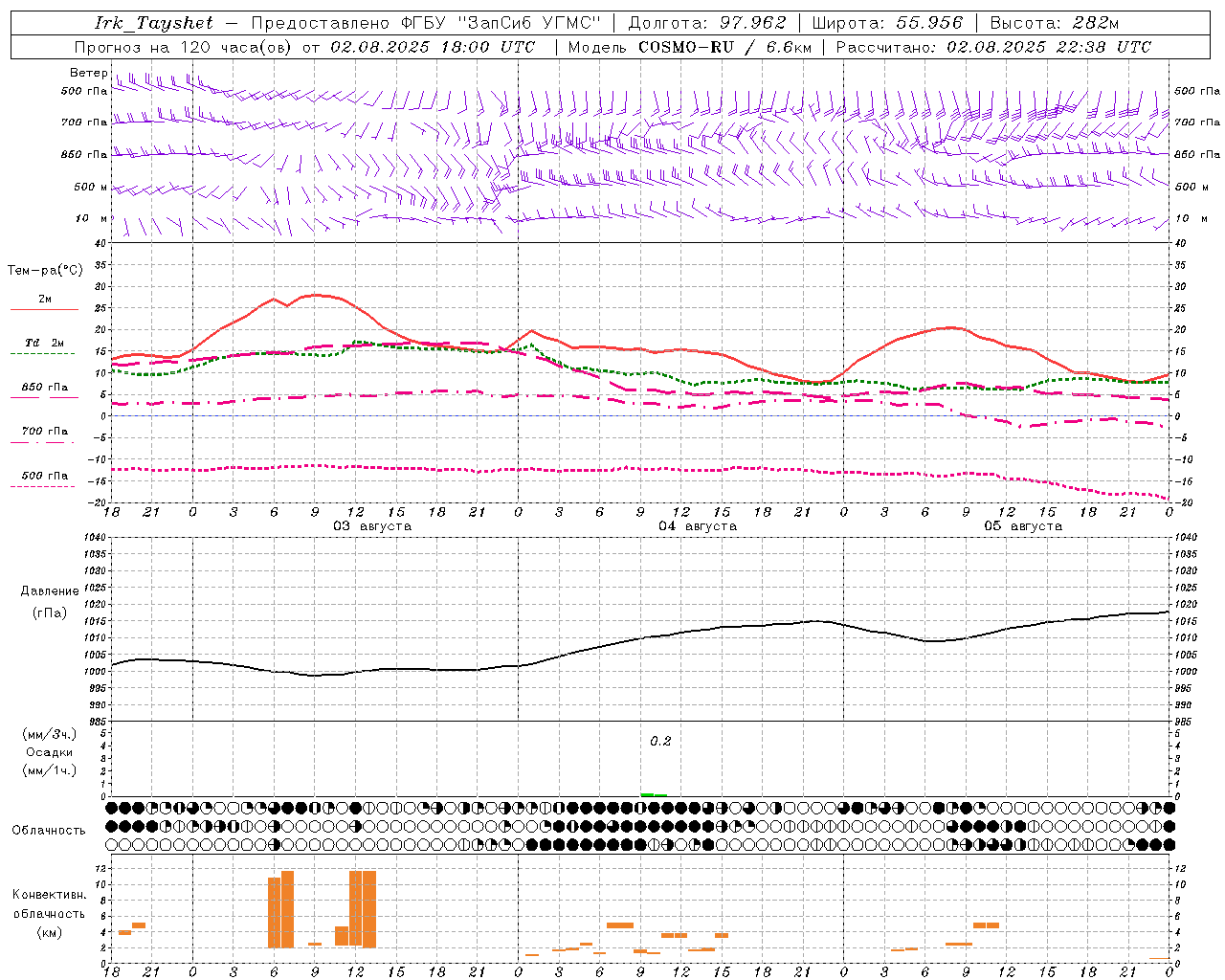The width and height of the screenshot is (1225, 980).
Task: Click the dash-dot 700 гПа legend line
Action: click(44, 442)
